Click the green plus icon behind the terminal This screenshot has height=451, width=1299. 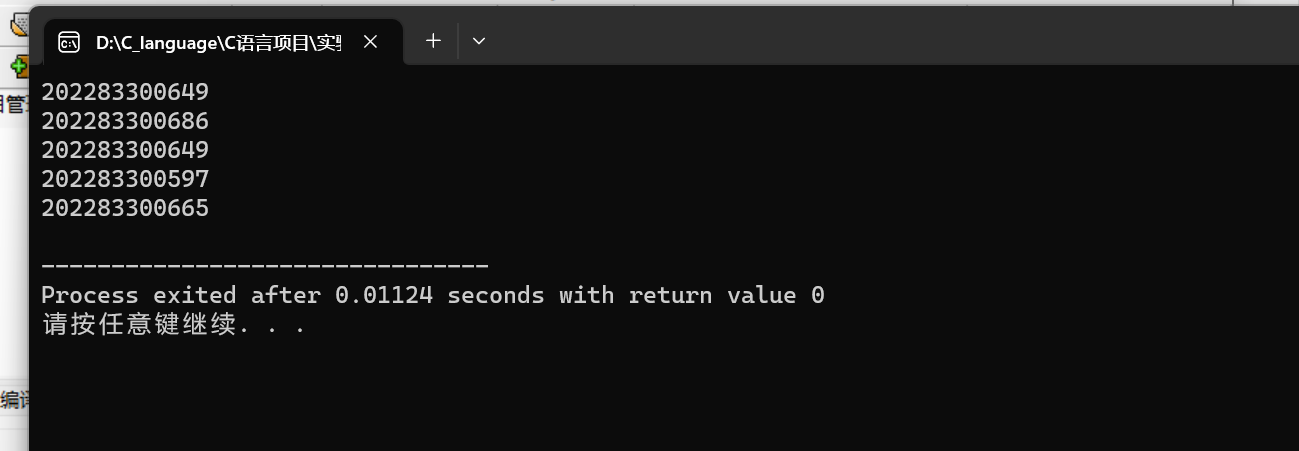(18, 67)
